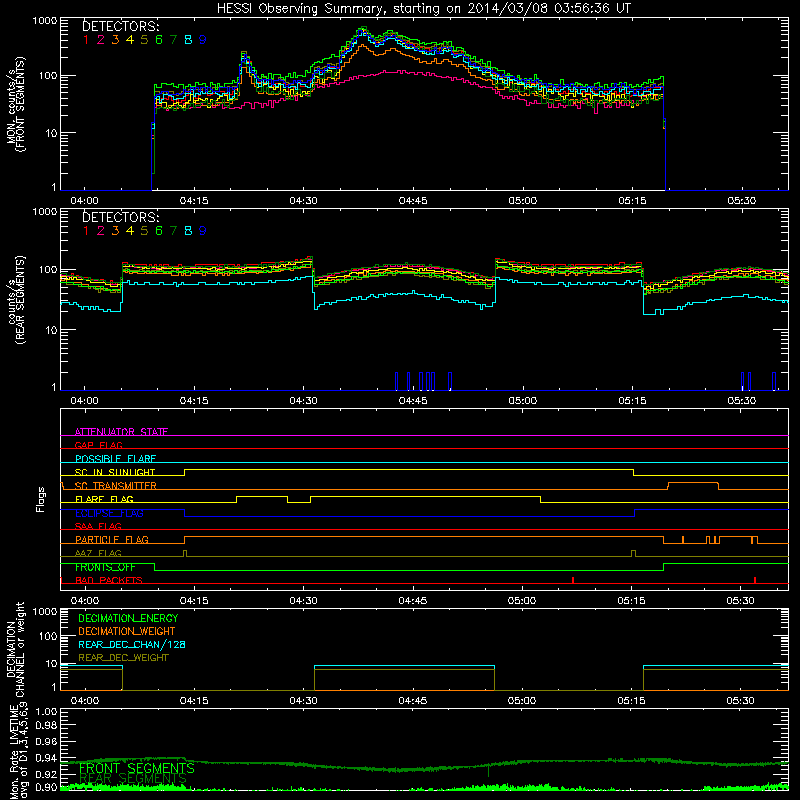Click the ECLIPSE_FLAG label
Screen dimensions: 800x800
click(x=109, y=513)
